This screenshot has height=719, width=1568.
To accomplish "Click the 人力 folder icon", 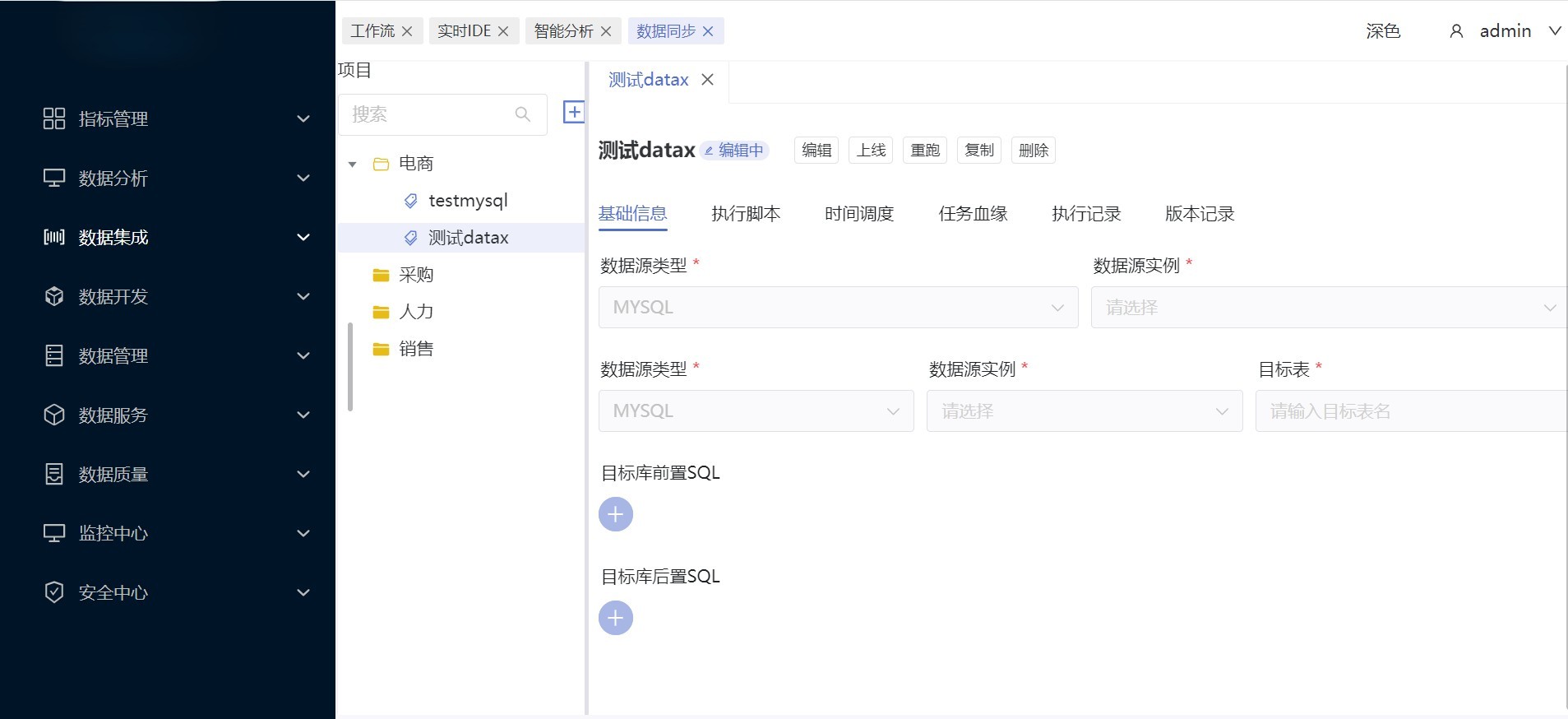I will click(381, 312).
